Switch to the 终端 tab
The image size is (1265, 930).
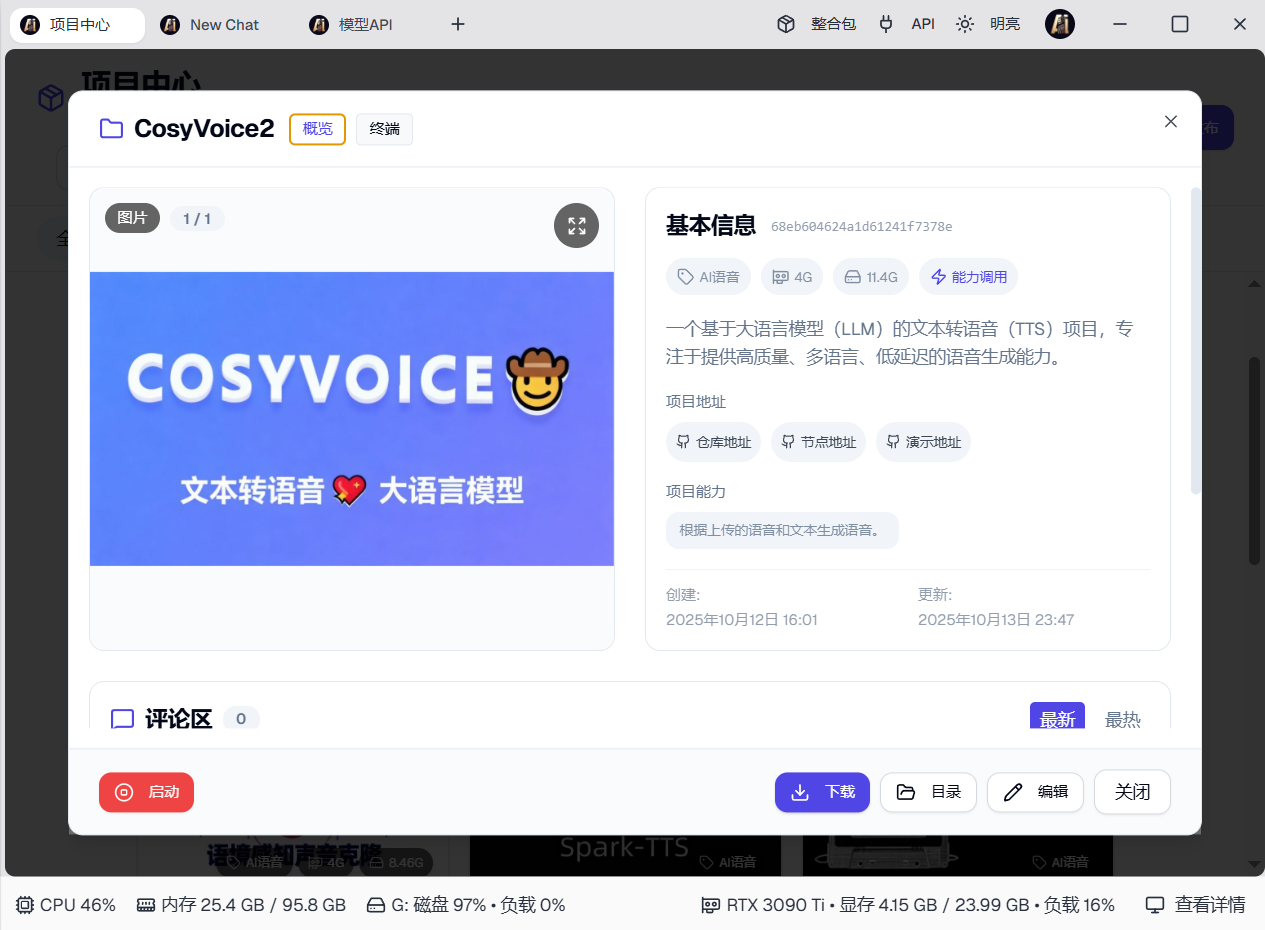coord(384,129)
